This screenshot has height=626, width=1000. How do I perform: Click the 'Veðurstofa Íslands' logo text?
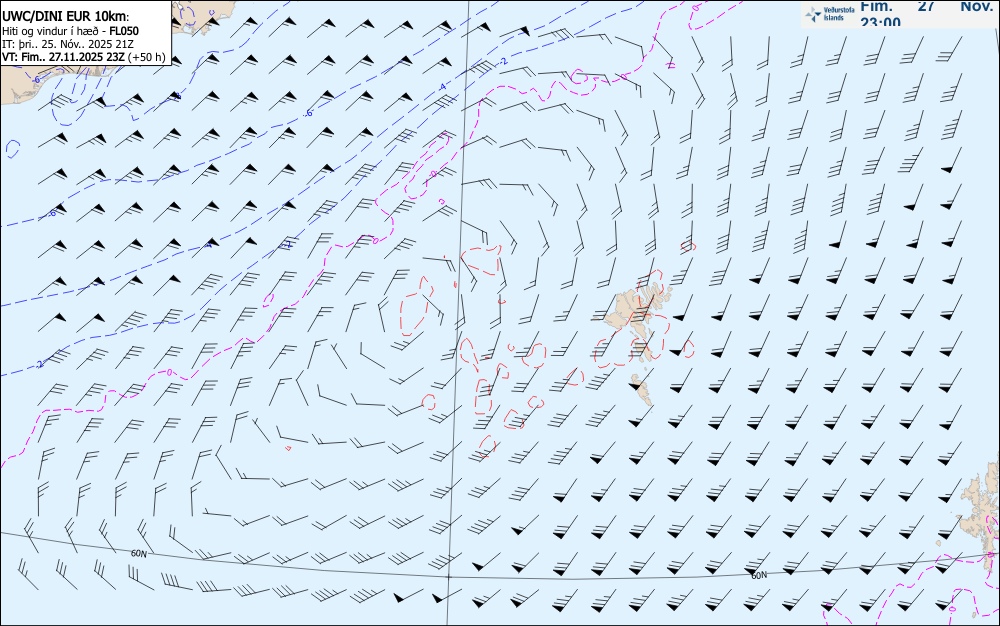(x=839, y=14)
